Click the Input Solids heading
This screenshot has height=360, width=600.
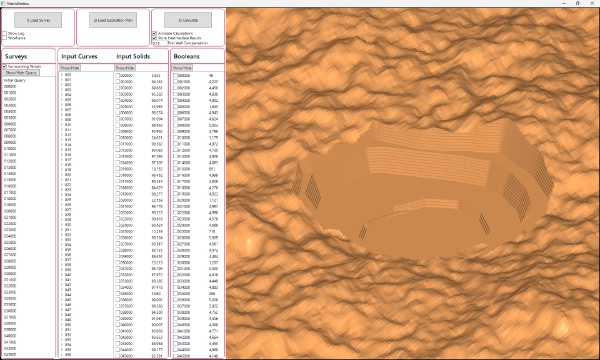(133, 56)
